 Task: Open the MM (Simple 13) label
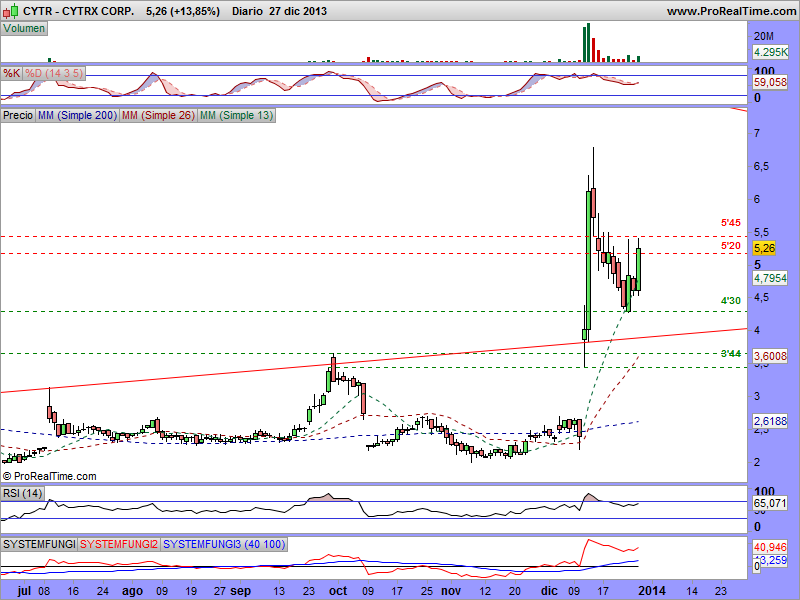point(236,115)
